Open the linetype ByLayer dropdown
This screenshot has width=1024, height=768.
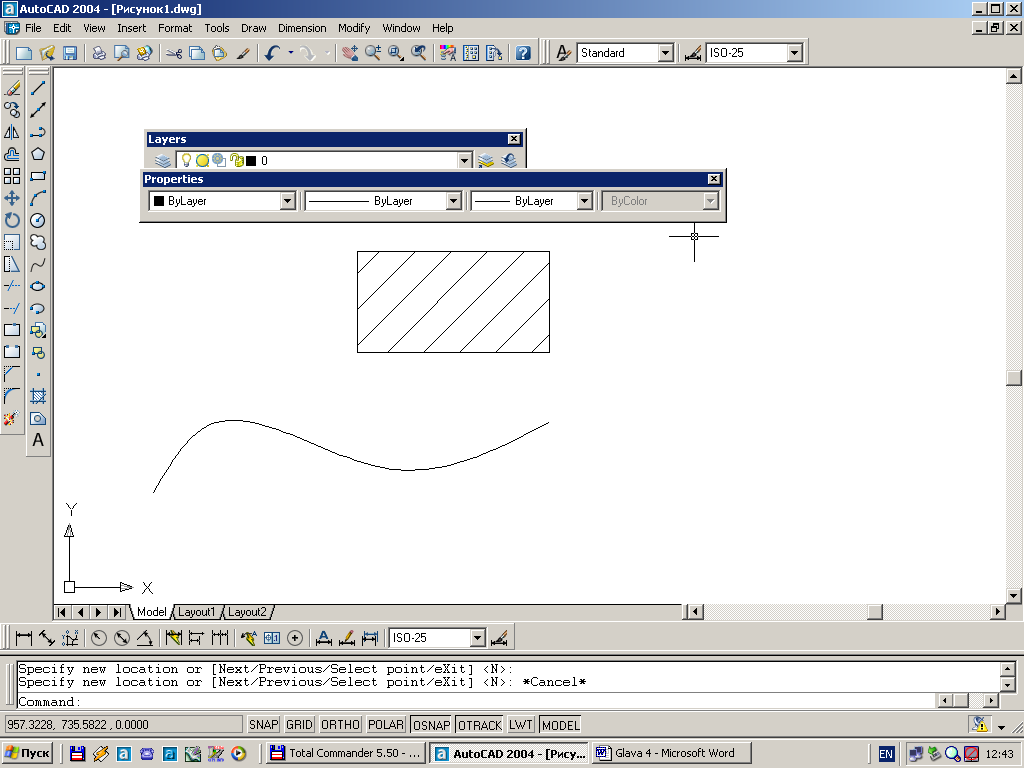pyautogui.click(x=454, y=201)
